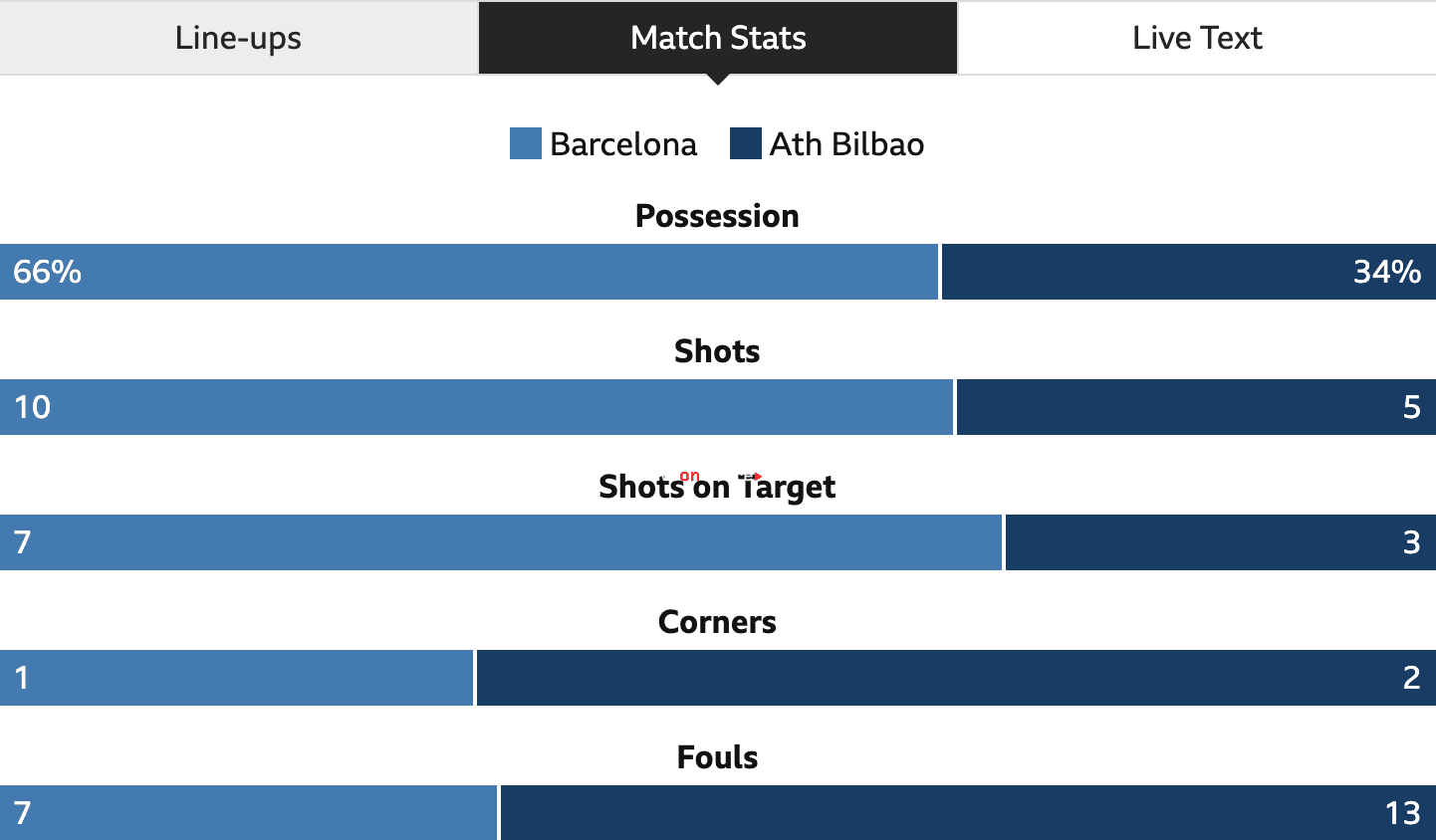Click the Ath Bilbao legend label

point(846,144)
